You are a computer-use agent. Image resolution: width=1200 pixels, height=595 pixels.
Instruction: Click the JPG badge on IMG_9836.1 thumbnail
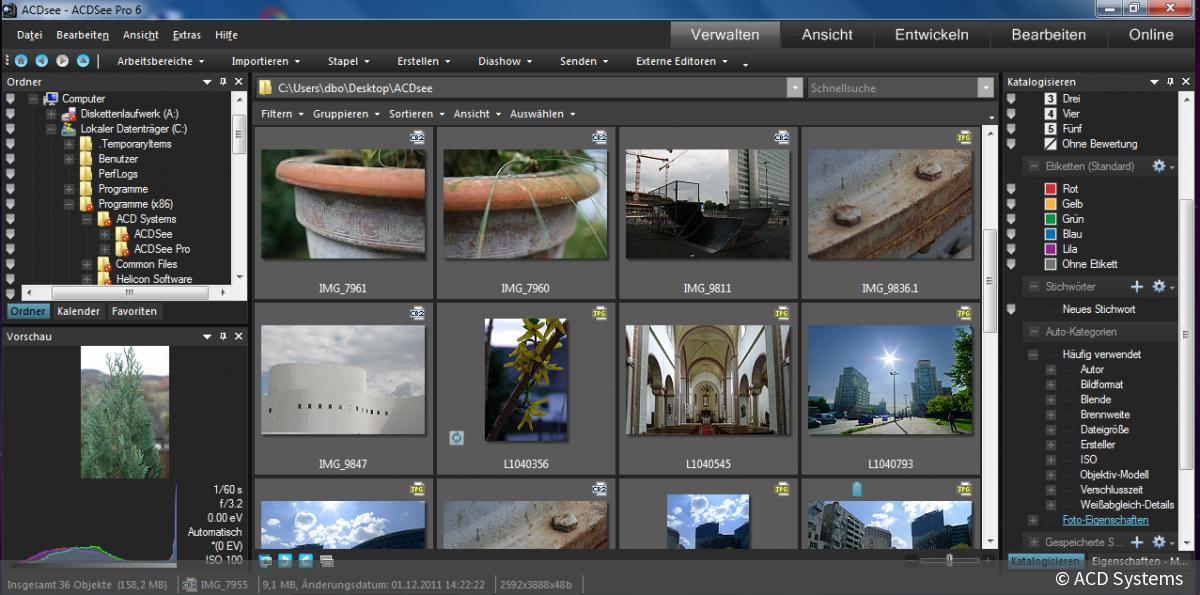click(x=965, y=138)
